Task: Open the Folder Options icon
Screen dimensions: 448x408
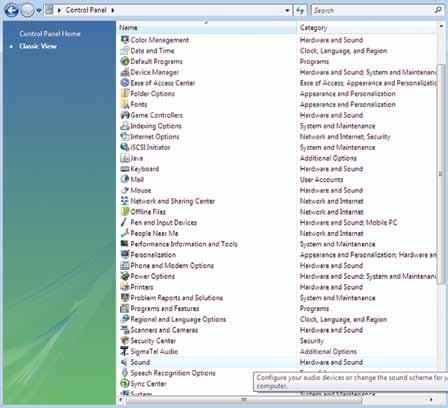Action: pos(125,94)
